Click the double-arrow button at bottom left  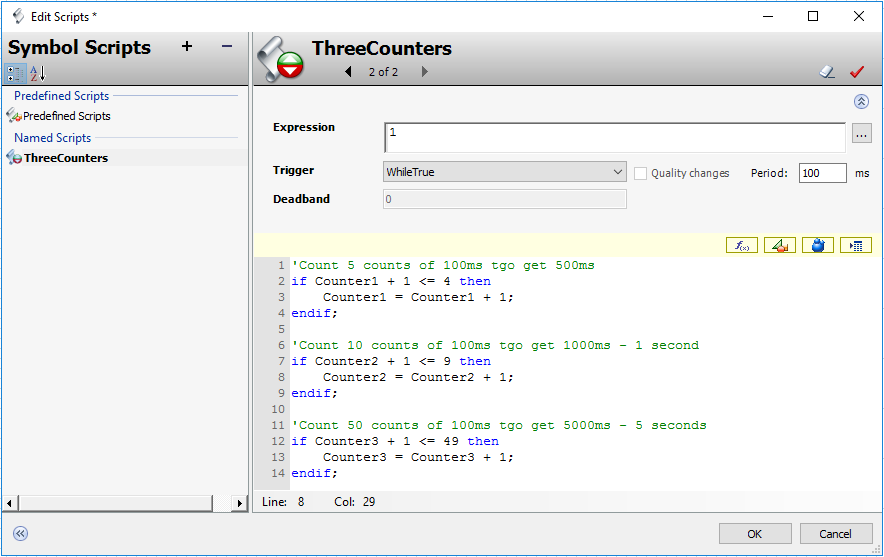click(20, 534)
